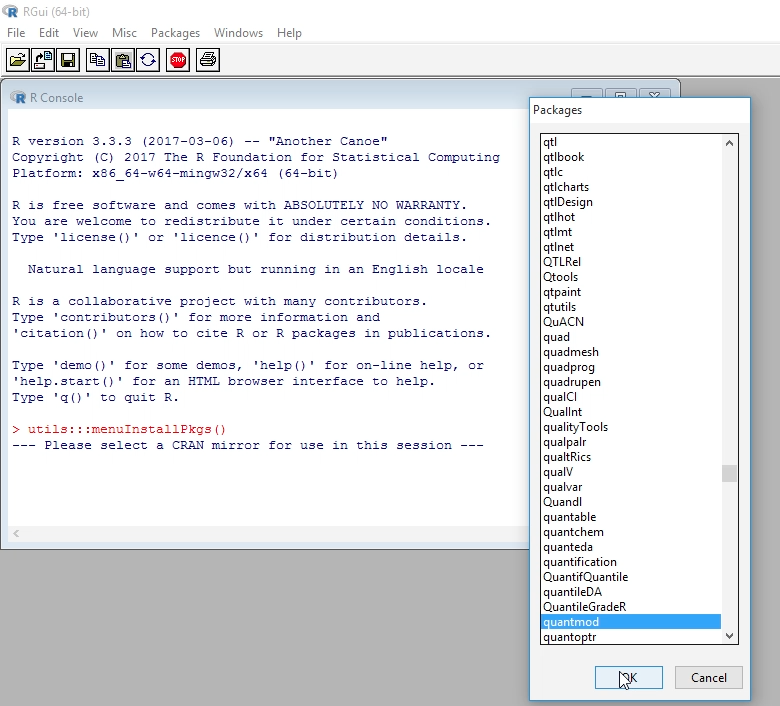Select the quantileDA package
Screen dimensions: 780x706
(630, 592)
